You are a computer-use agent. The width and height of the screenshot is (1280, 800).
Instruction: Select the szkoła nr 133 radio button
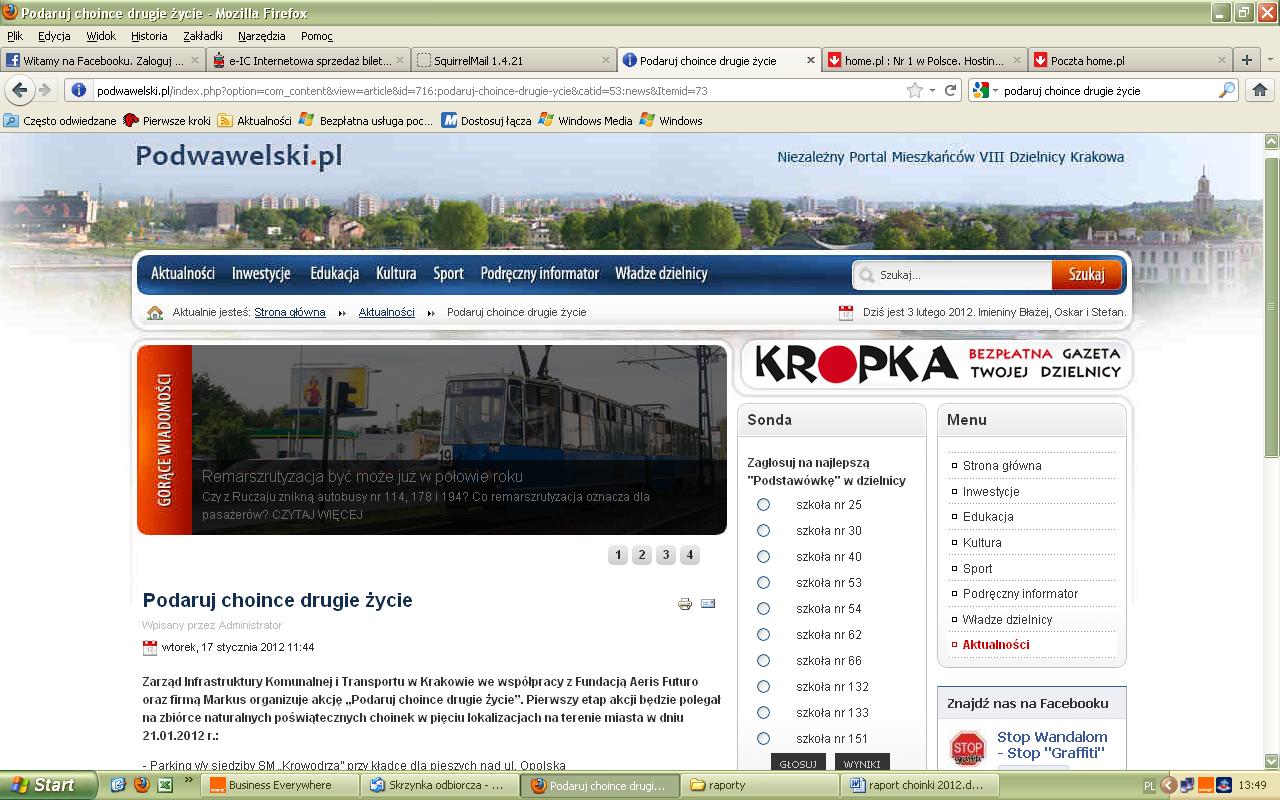click(x=764, y=713)
